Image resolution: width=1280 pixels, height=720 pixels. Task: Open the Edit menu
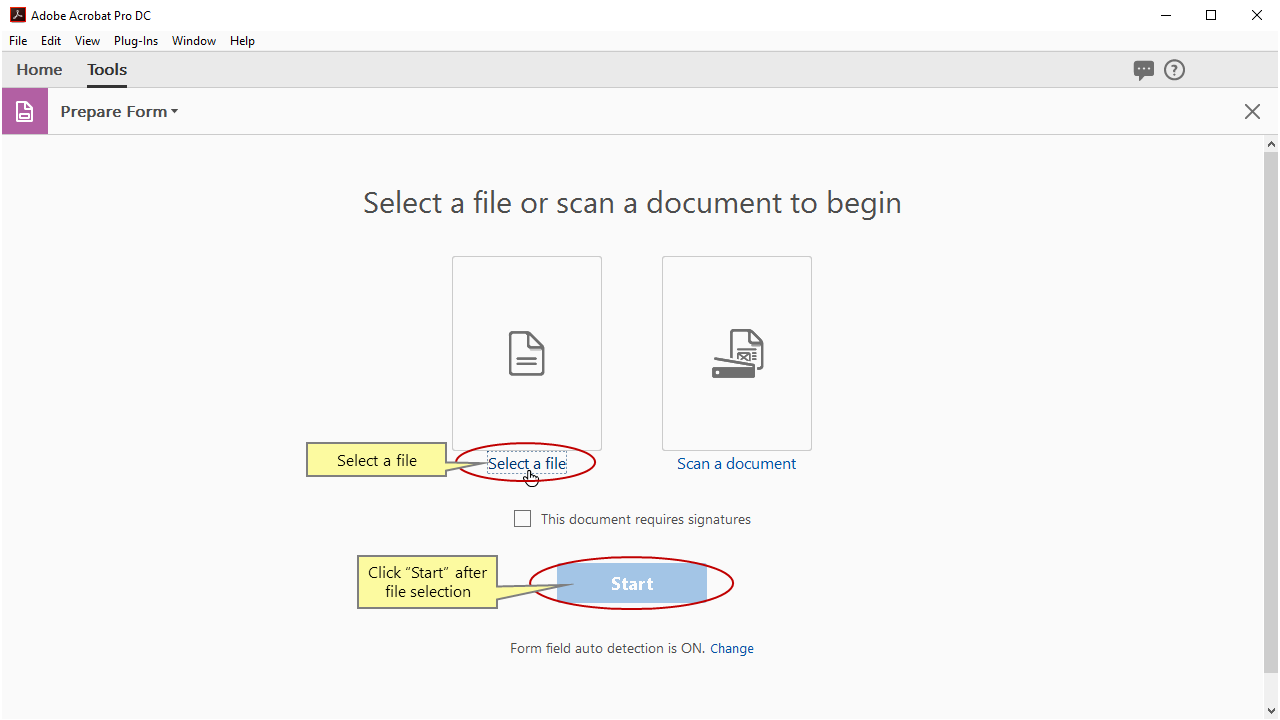pyautogui.click(x=50, y=40)
